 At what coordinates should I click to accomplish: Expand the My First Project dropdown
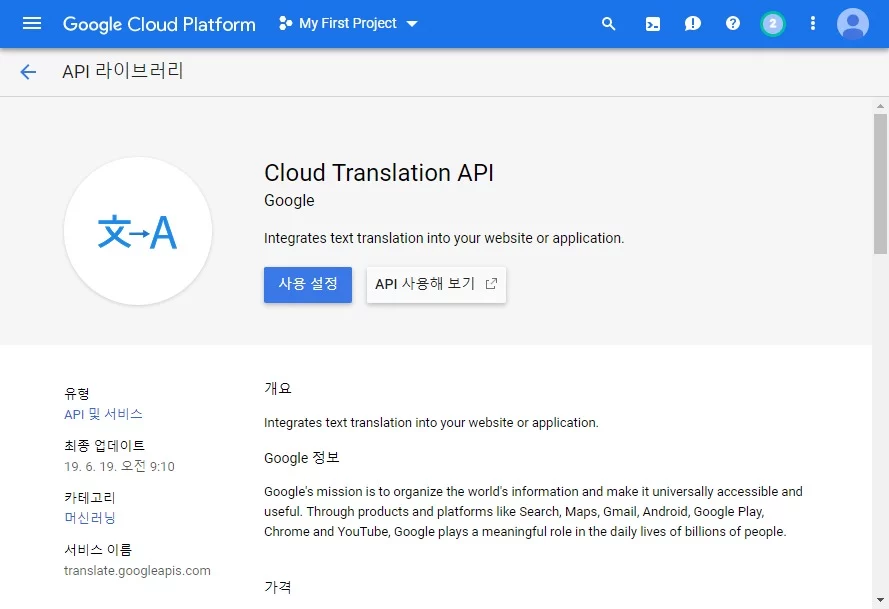tap(412, 24)
